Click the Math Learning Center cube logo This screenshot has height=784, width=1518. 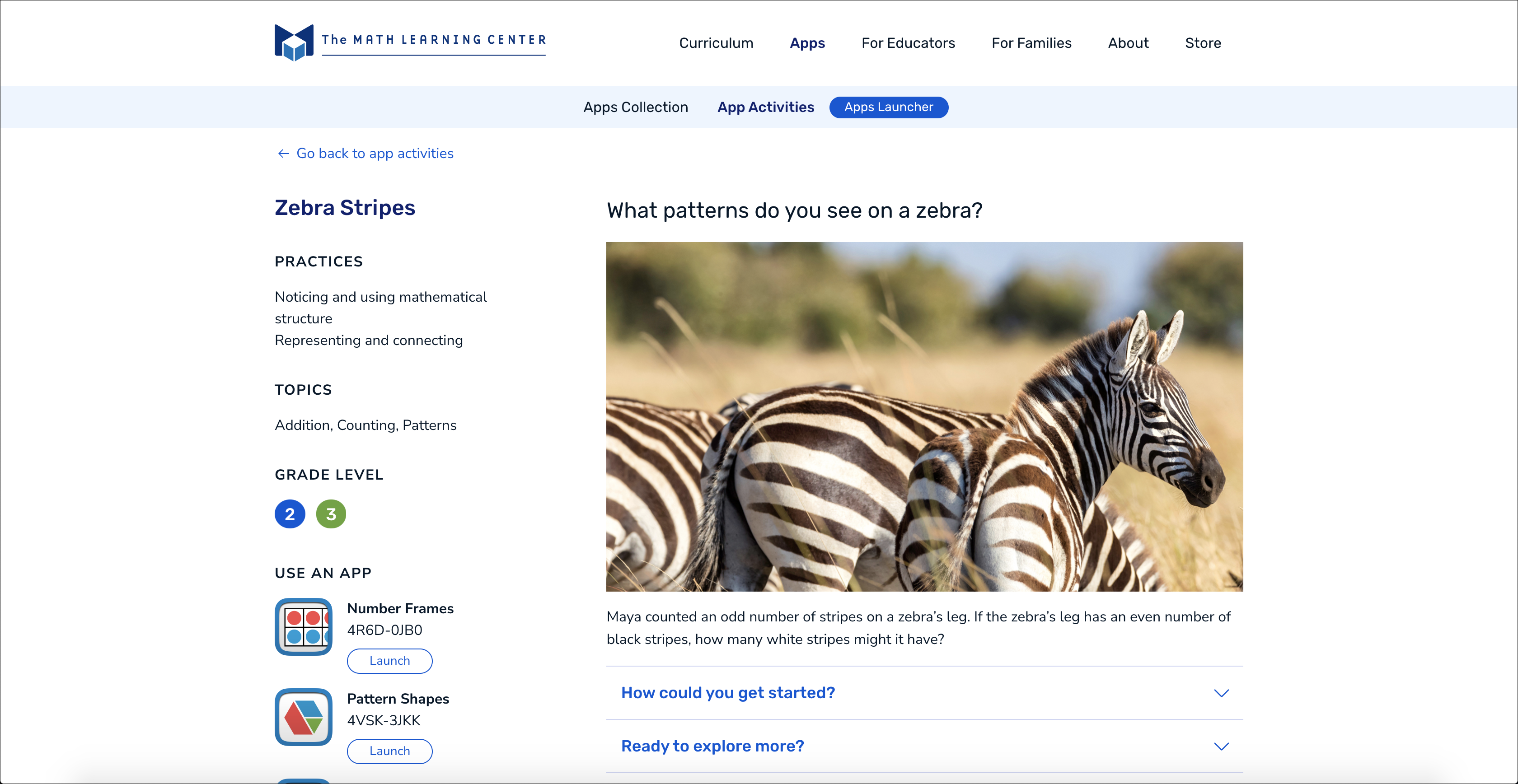point(294,42)
